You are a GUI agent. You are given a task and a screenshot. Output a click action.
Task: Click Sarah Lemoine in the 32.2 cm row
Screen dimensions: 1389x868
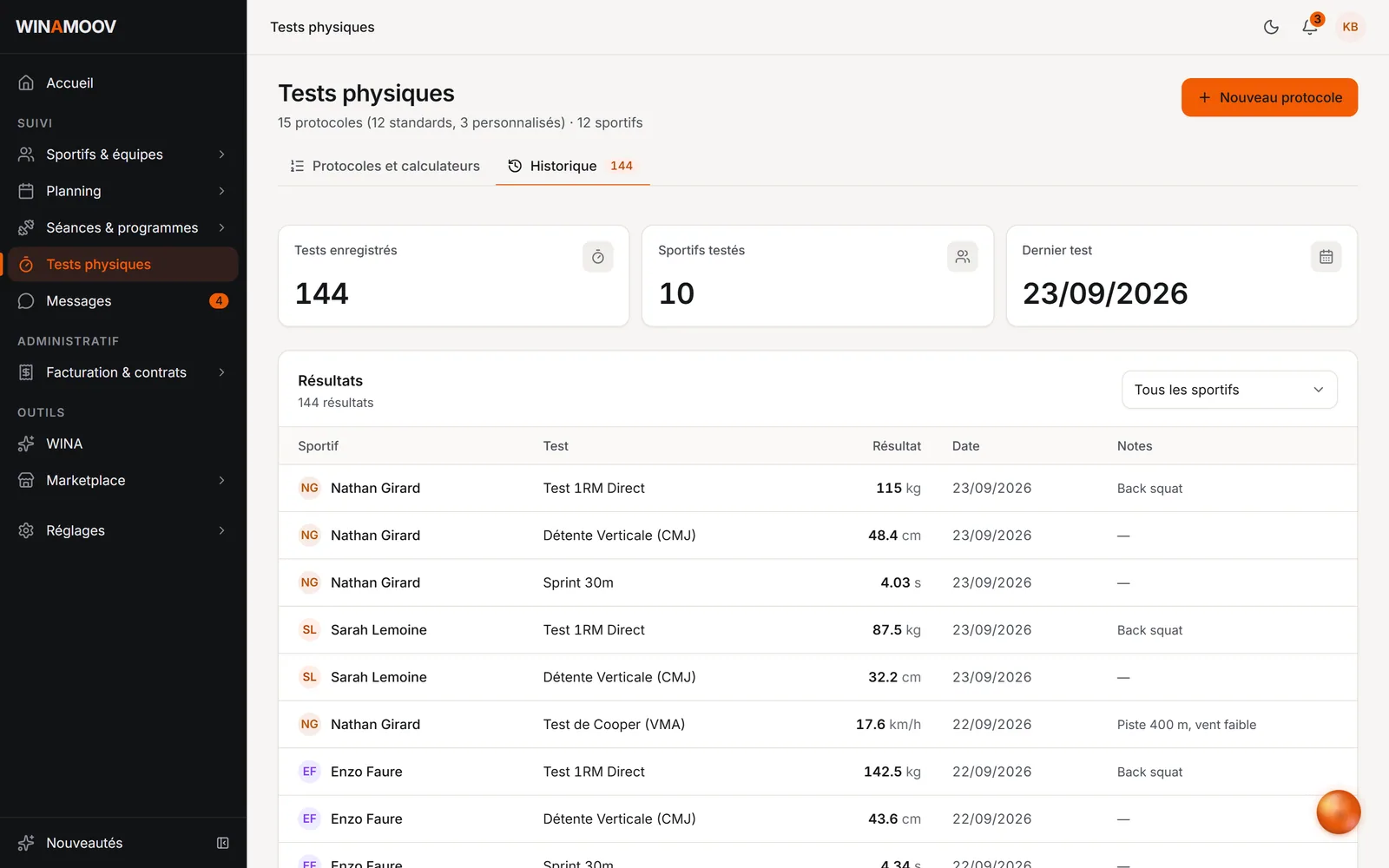(379, 677)
